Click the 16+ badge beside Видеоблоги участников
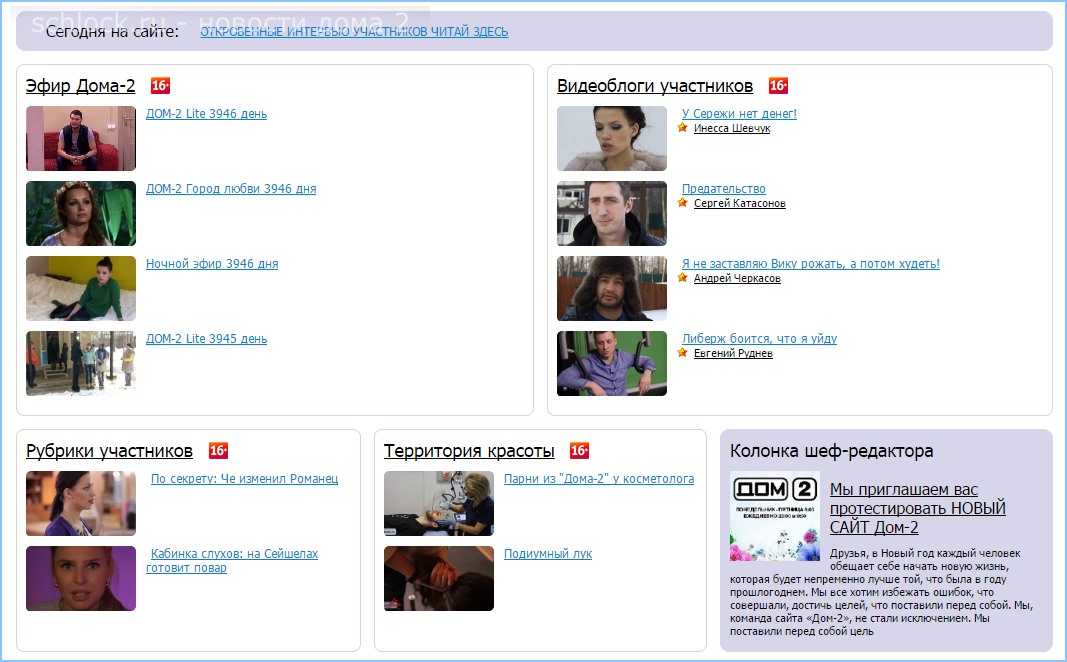 tap(778, 86)
